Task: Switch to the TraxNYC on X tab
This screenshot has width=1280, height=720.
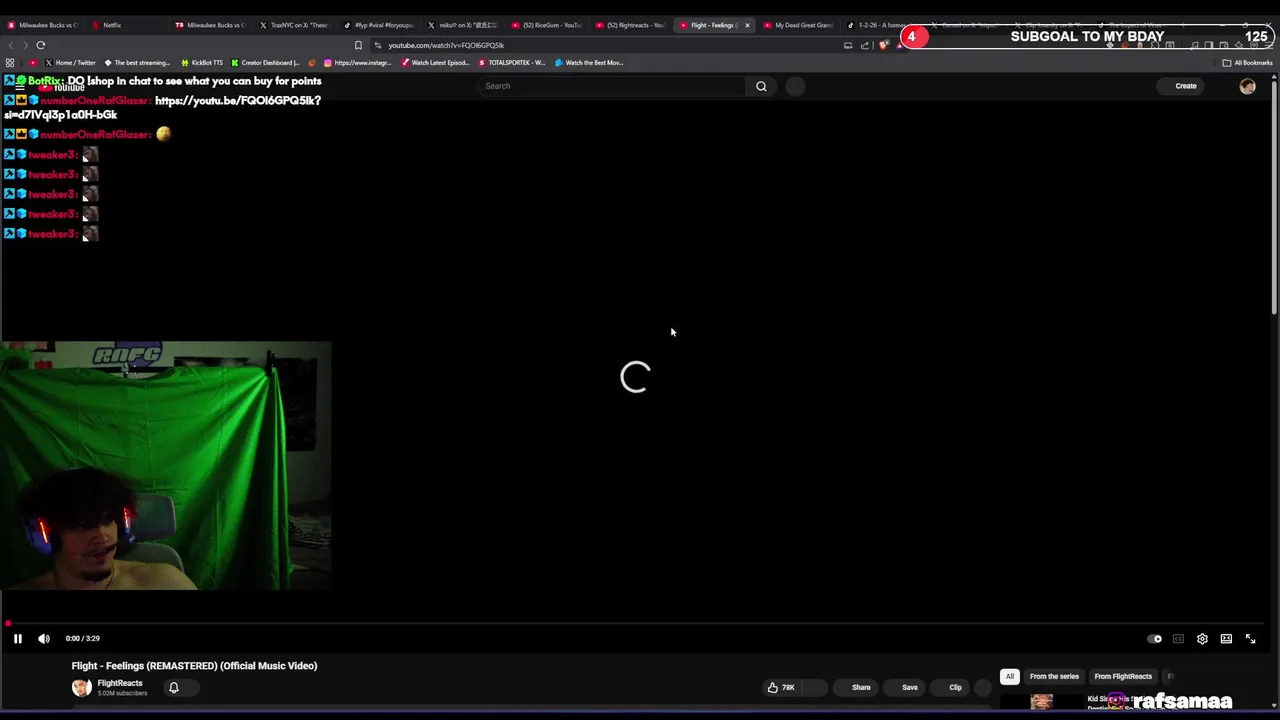Action: coord(294,25)
